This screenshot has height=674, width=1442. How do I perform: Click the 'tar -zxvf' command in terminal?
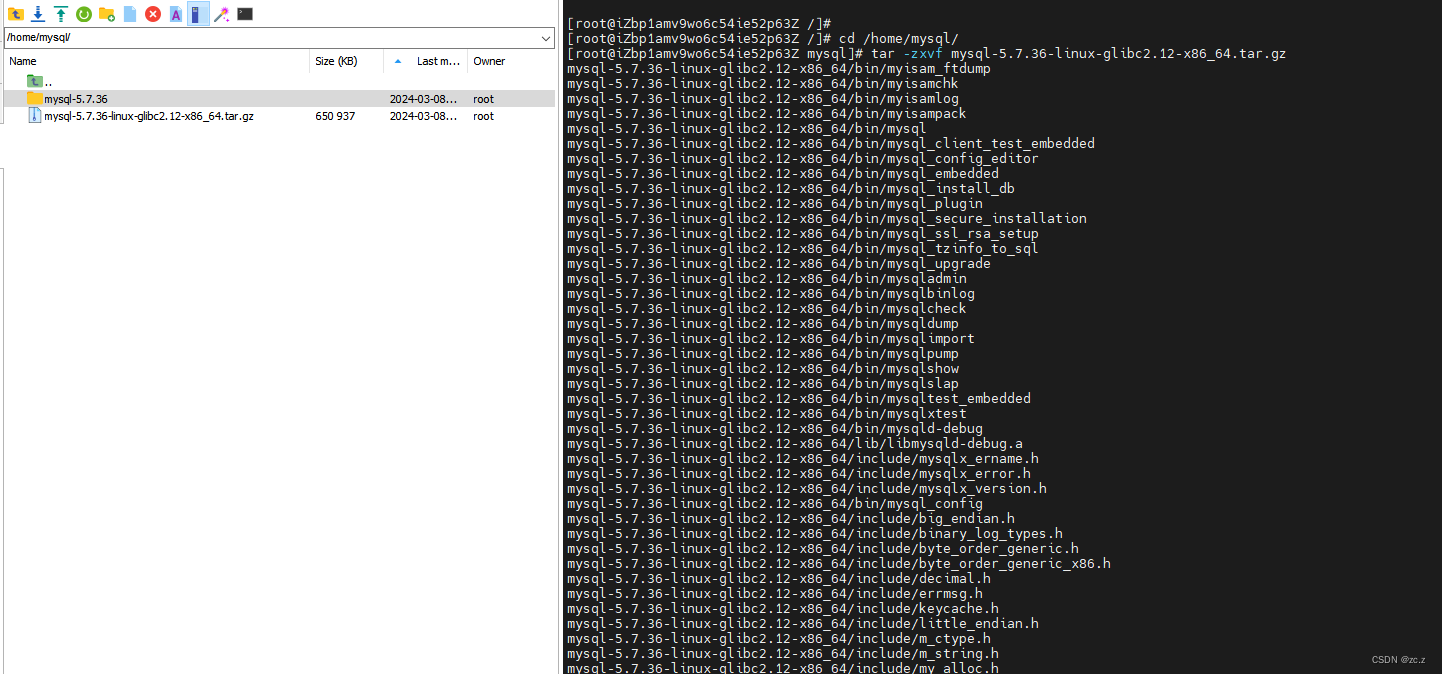point(907,53)
